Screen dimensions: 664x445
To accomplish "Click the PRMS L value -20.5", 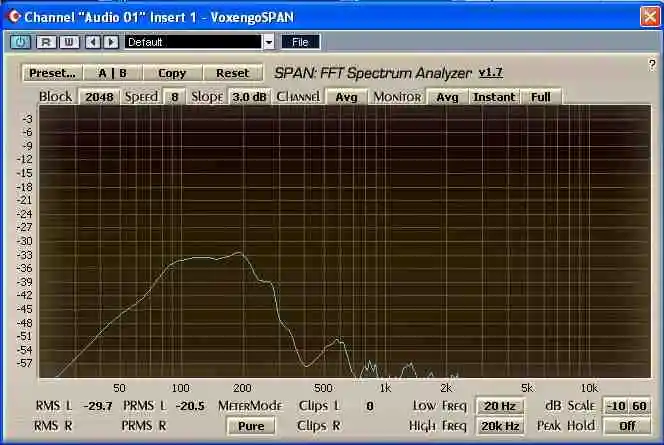I will coord(190,406).
